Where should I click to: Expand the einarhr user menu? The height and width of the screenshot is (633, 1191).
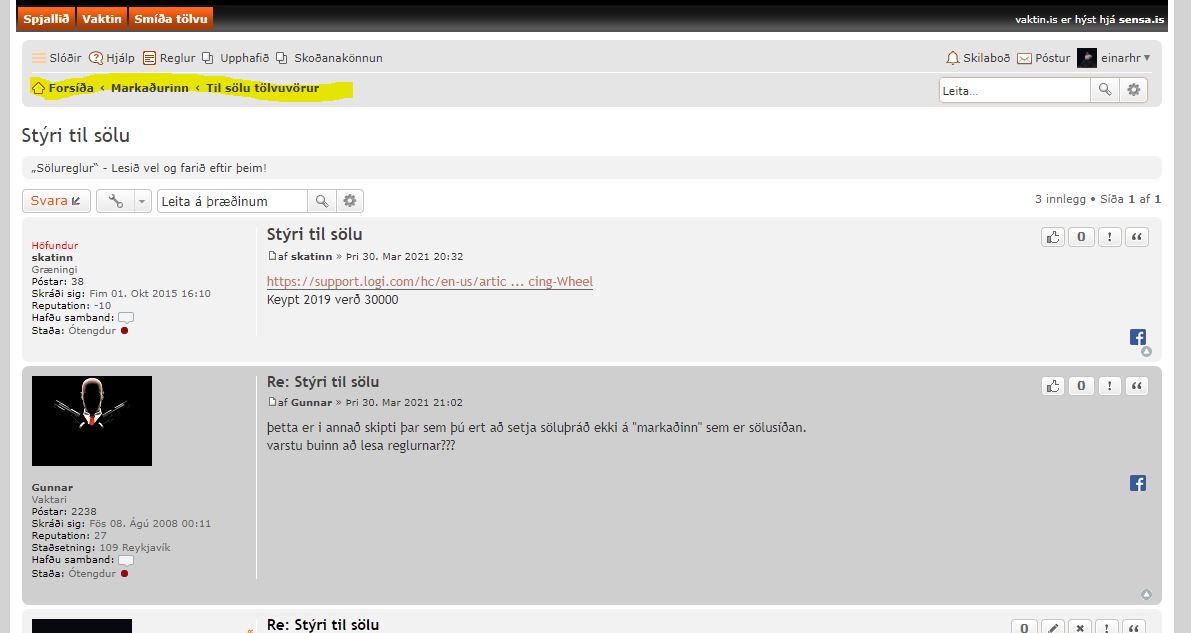(x=1114, y=58)
